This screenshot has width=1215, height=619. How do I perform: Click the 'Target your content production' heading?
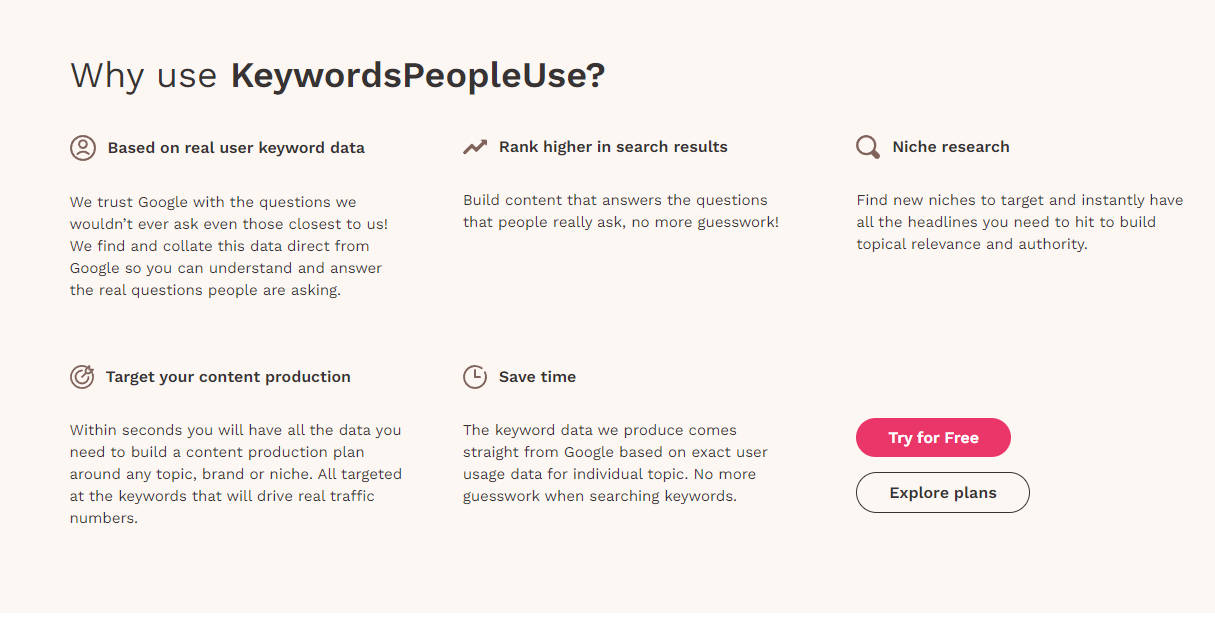click(228, 376)
